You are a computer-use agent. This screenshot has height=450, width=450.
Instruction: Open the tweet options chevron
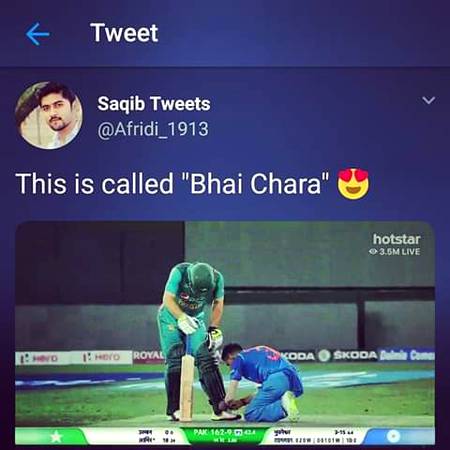(428, 100)
